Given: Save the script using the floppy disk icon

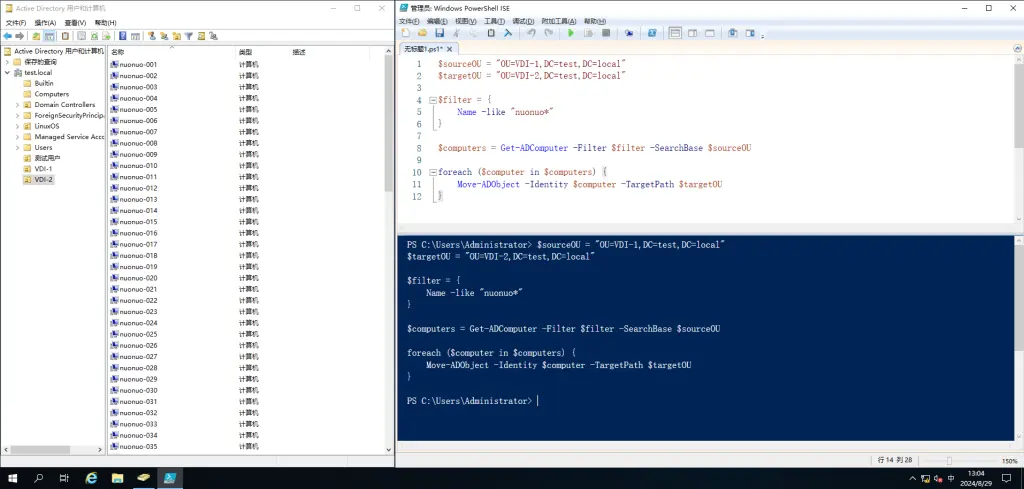Looking at the screenshot, I should (x=438, y=33).
